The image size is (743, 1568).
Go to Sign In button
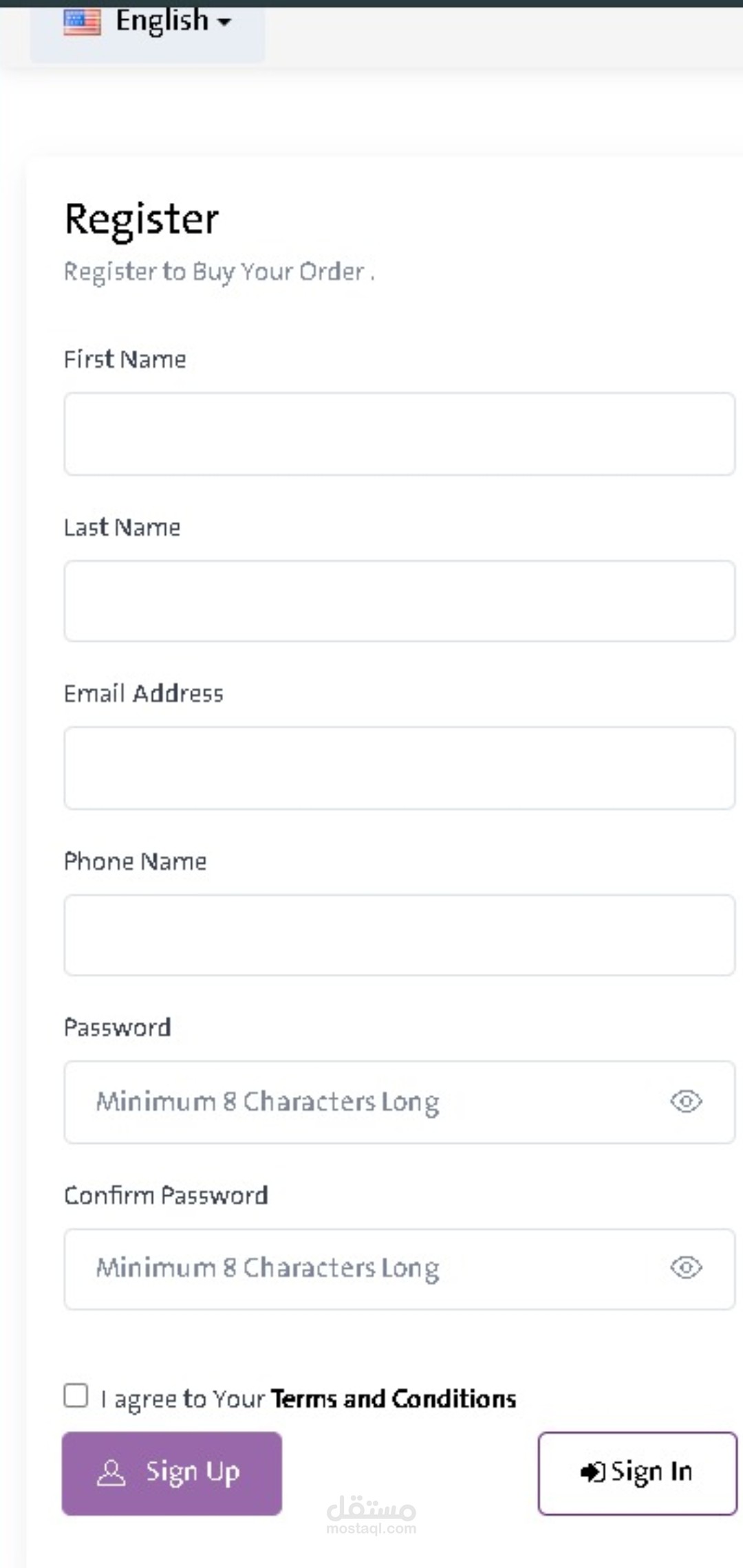coord(638,1474)
